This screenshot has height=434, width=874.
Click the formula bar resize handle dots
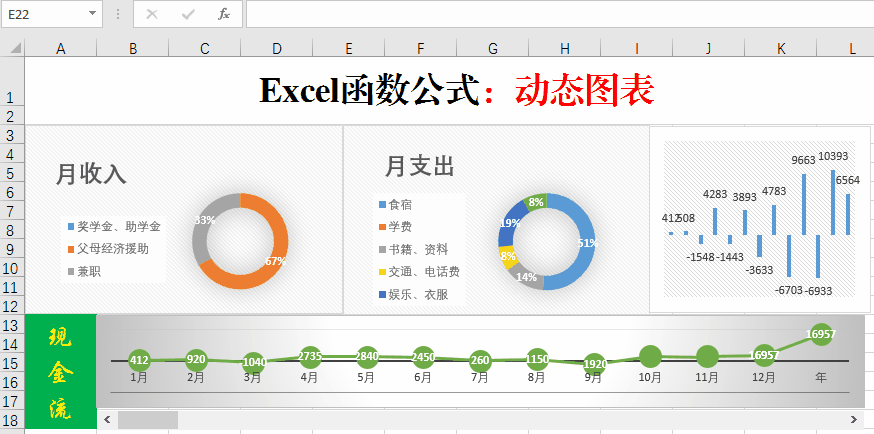pos(118,14)
